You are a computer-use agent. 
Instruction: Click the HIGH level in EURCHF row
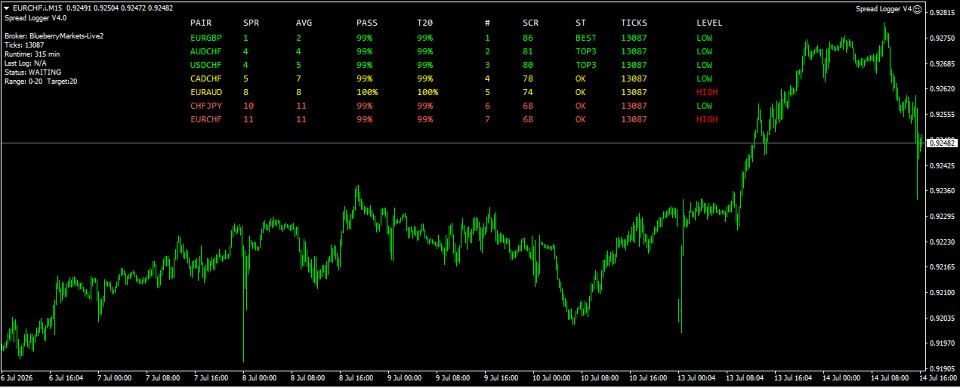(707, 119)
